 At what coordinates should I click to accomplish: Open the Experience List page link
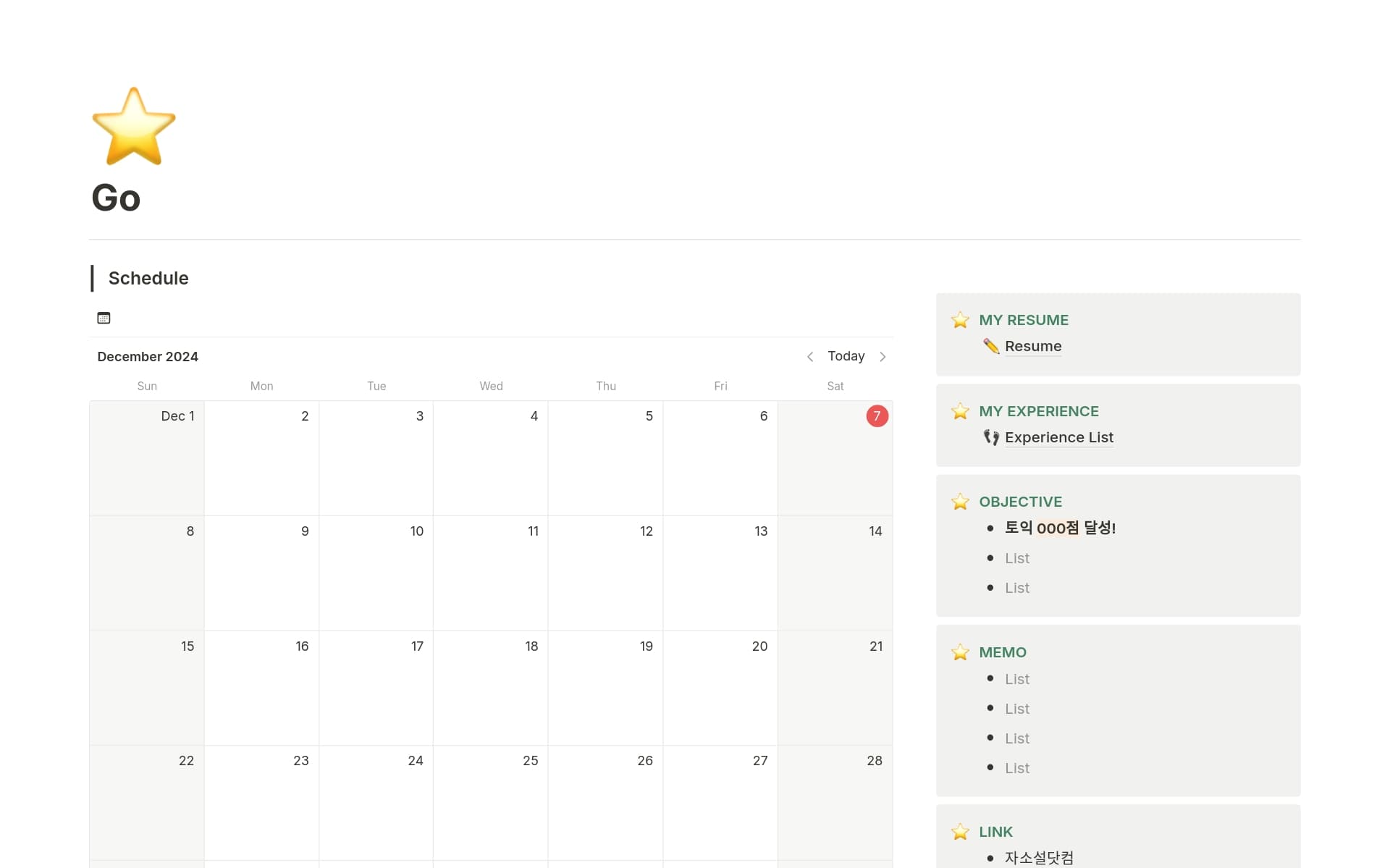coord(1058,437)
